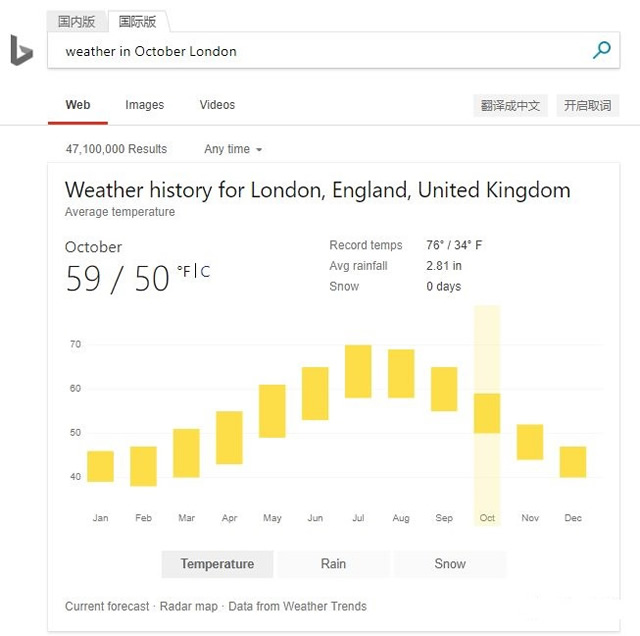Click the magnifier search icon
640x636 pixels.
click(x=601, y=50)
